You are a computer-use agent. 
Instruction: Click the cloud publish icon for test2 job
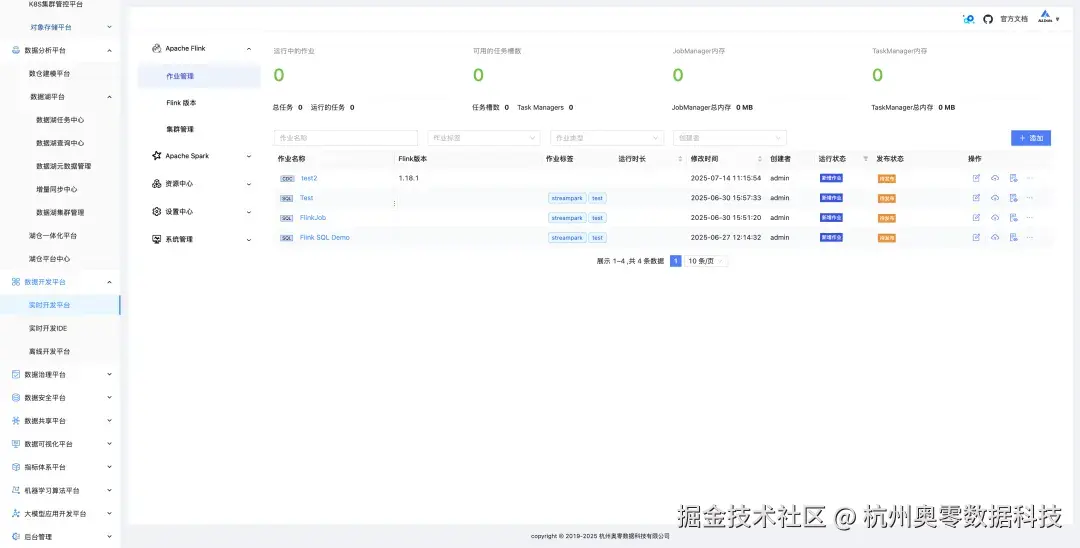(x=995, y=178)
